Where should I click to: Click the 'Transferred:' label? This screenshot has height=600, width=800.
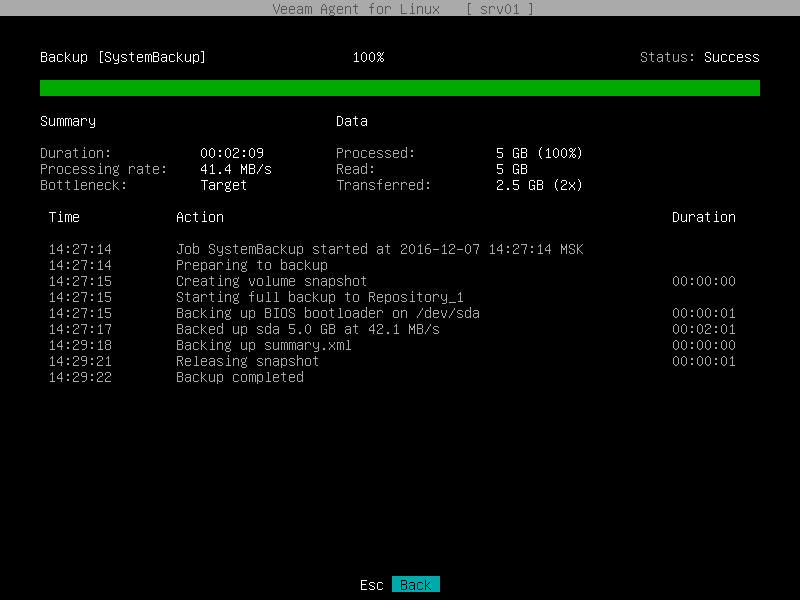point(383,185)
